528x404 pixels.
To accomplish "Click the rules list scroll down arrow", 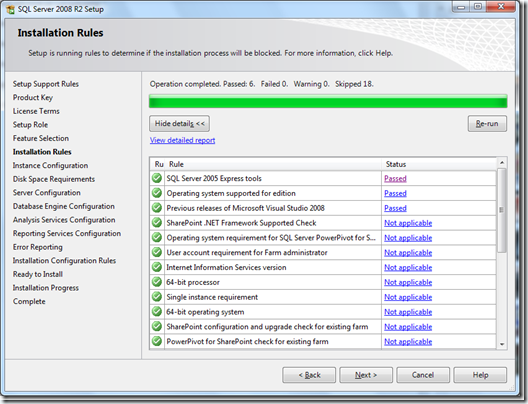I will (x=502, y=344).
